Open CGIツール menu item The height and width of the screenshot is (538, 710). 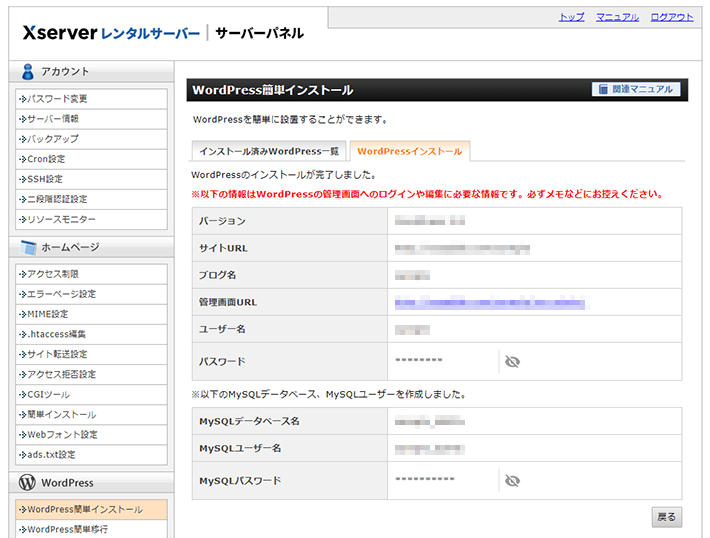coord(91,394)
